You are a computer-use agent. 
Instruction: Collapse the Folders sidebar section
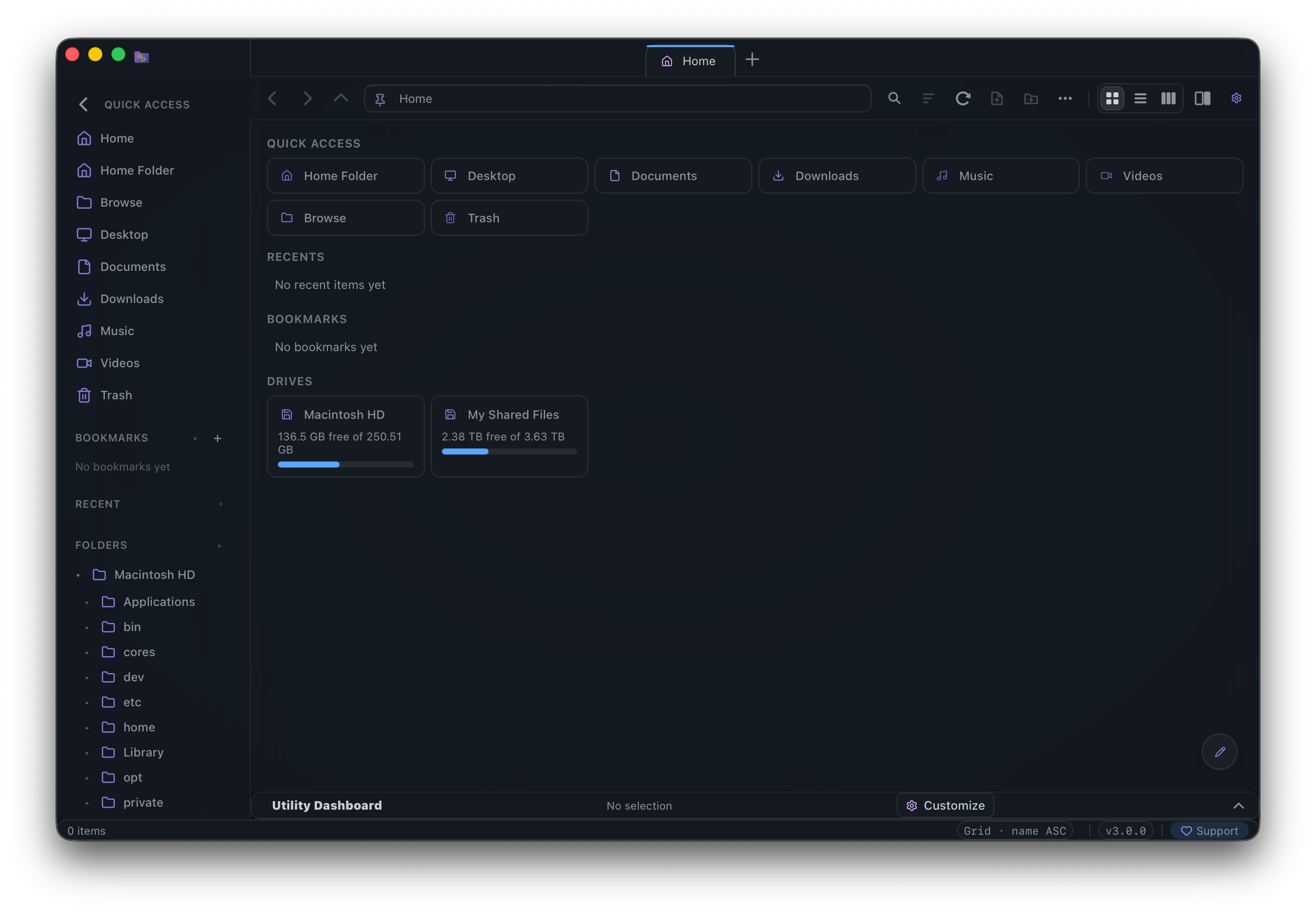coord(220,545)
